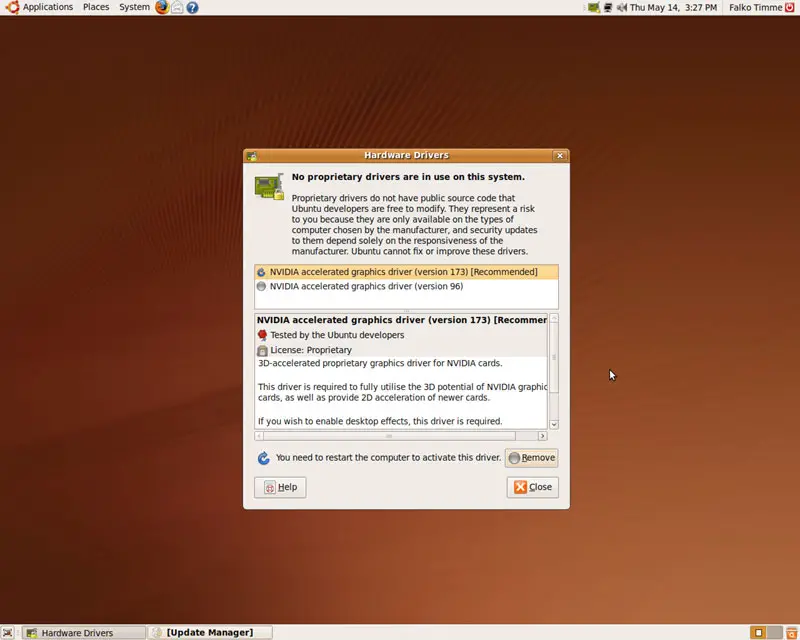Click 'Tested by the Ubuntu developers' text
The width and height of the screenshot is (800, 640).
coord(337,335)
